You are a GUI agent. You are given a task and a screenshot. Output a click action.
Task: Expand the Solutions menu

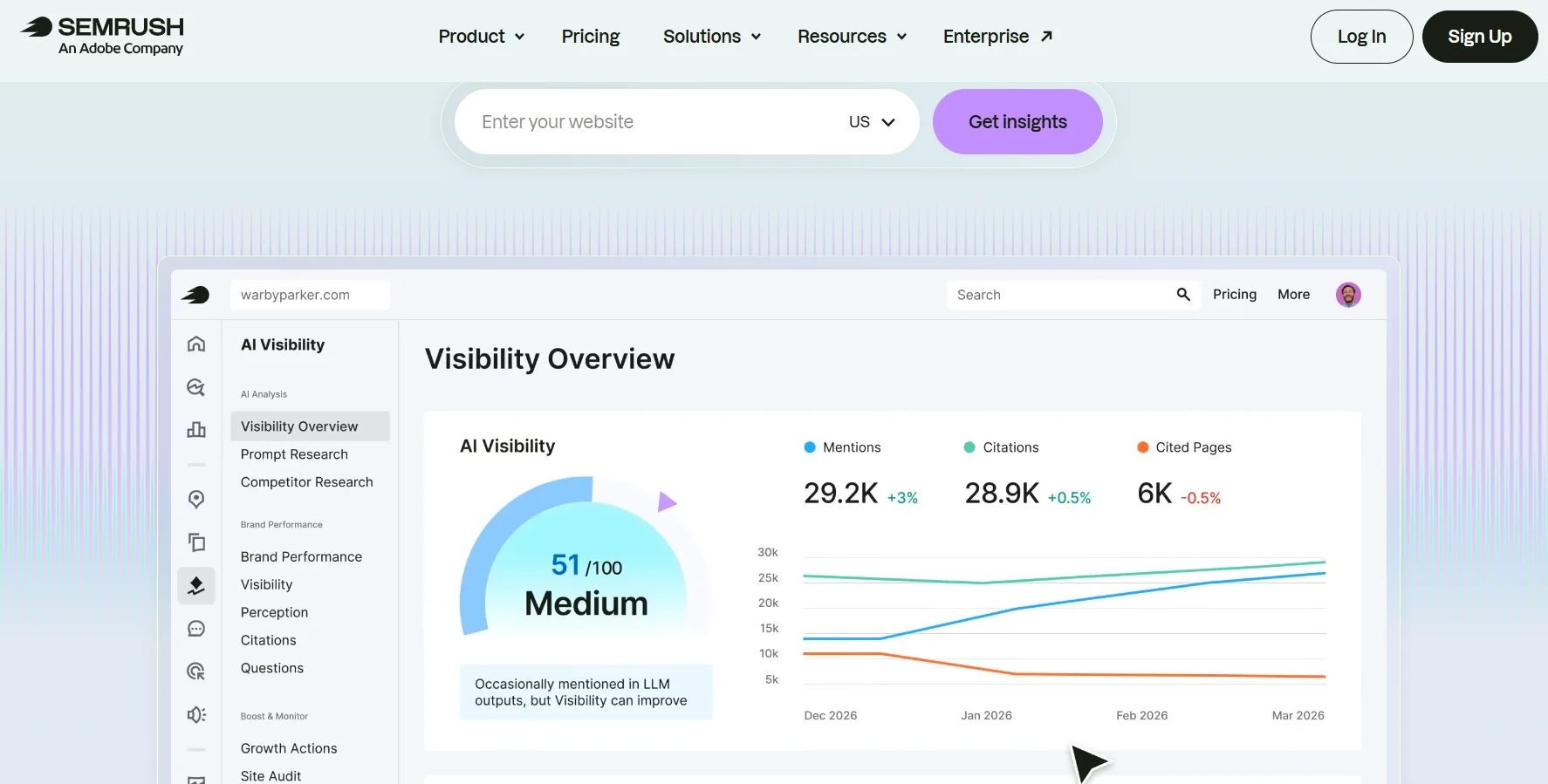point(712,37)
